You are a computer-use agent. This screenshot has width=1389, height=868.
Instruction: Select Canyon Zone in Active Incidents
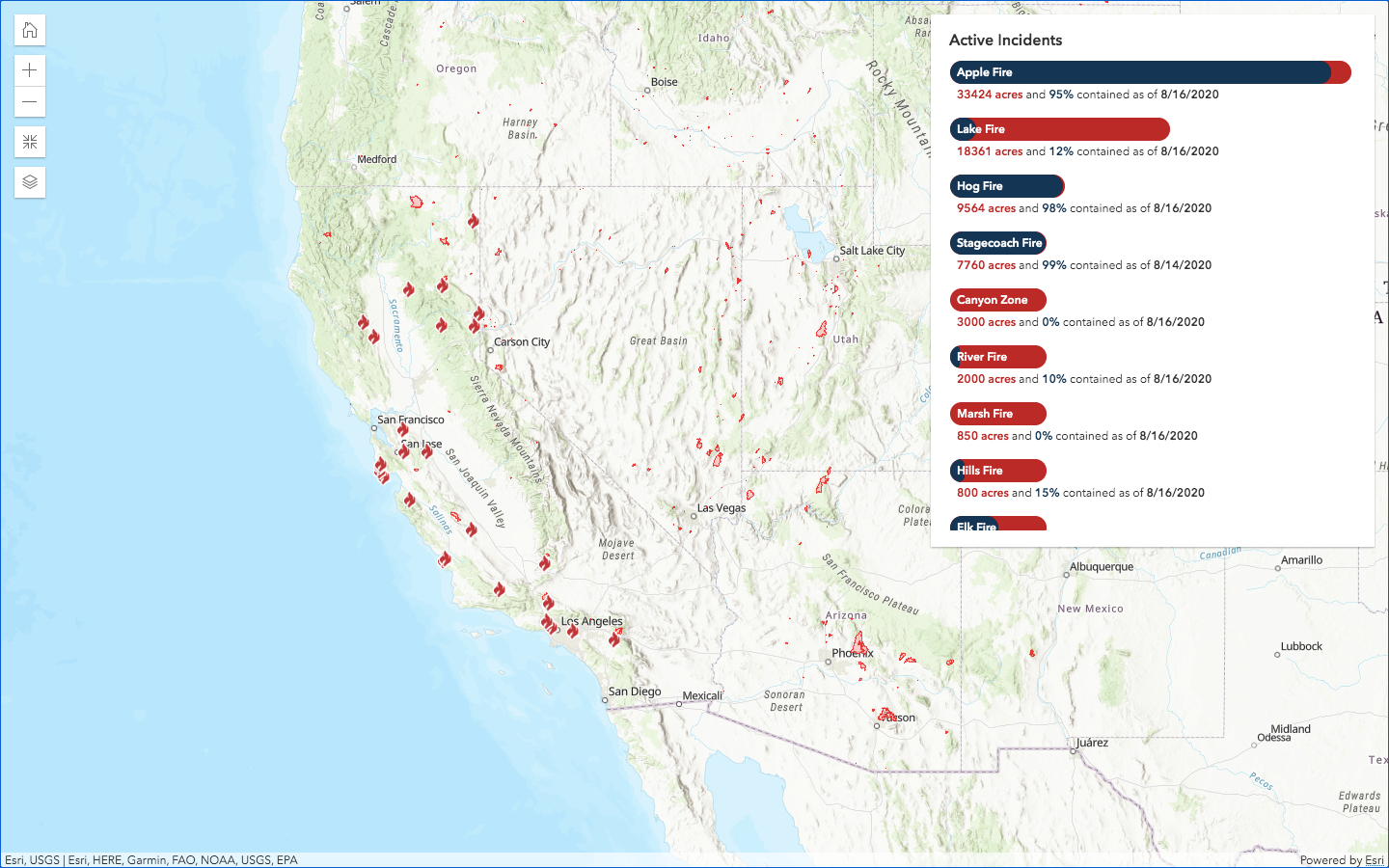pos(998,300)
